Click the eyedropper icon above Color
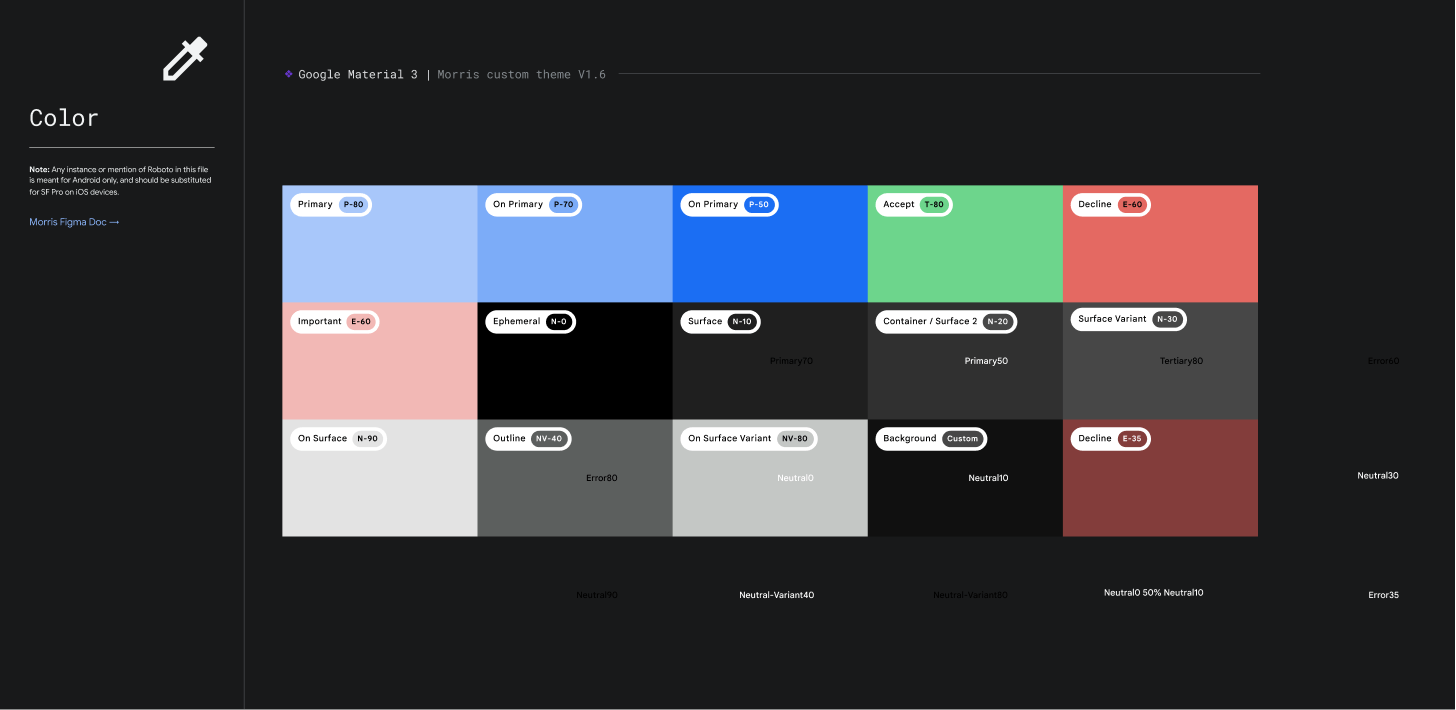The image size is (1456, 710). [x=185, y=58]
